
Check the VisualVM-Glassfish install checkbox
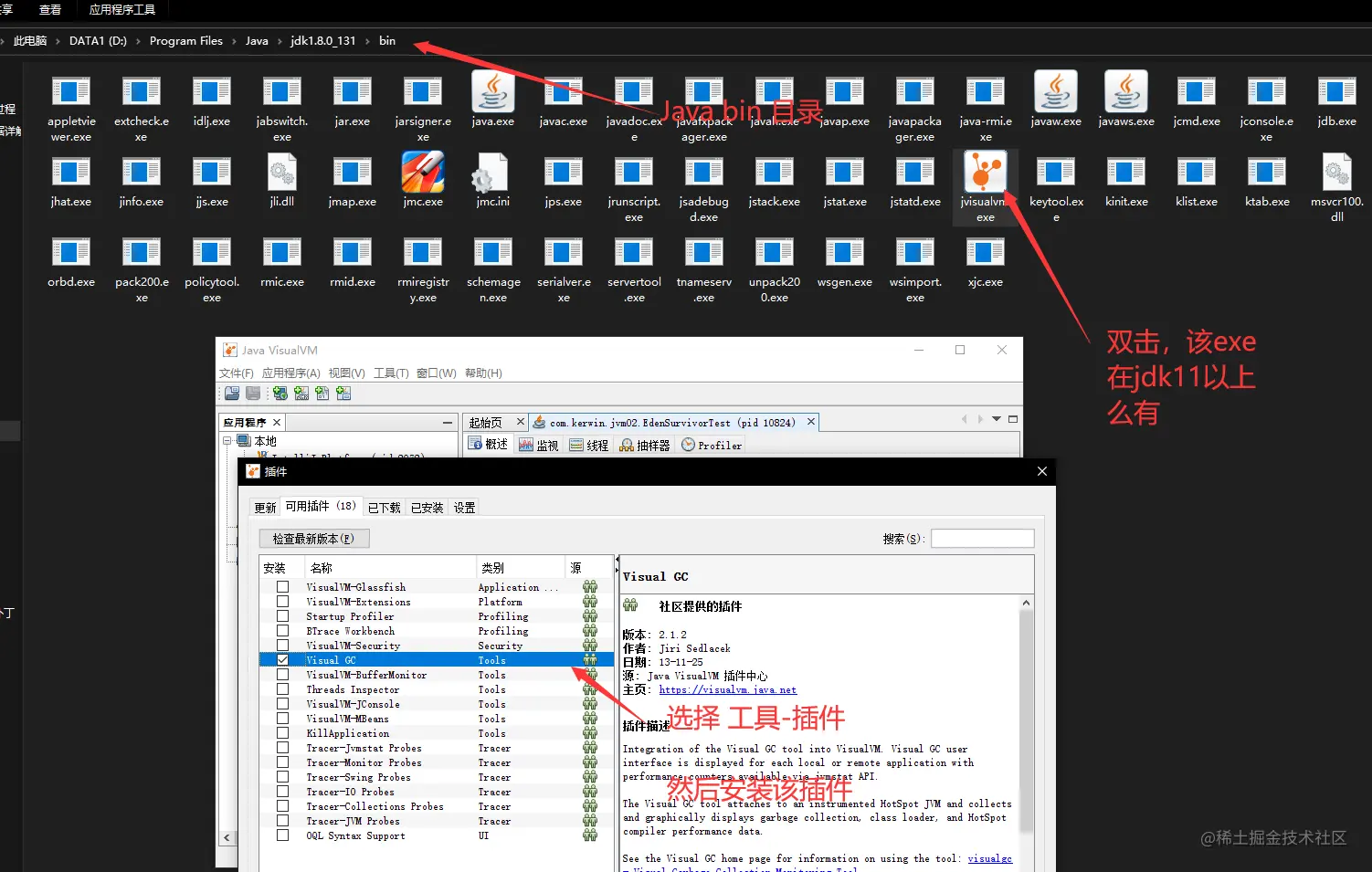point(283,587)
